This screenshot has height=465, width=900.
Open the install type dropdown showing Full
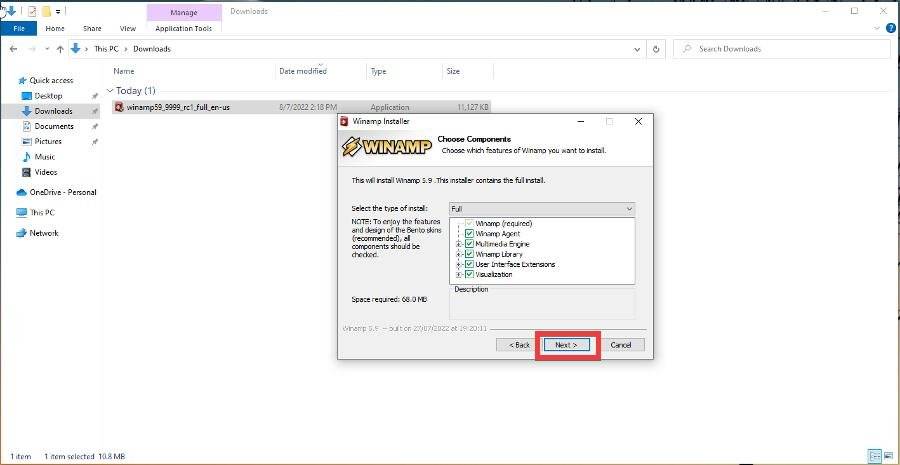click(542, 209)
